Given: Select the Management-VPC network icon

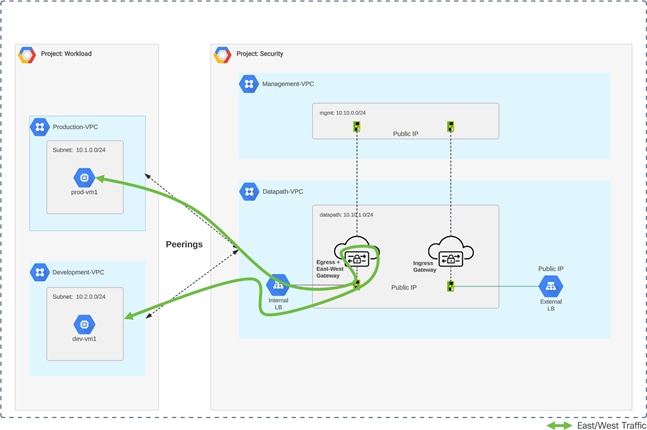Looking at the screenshot, I should [249, 84].
